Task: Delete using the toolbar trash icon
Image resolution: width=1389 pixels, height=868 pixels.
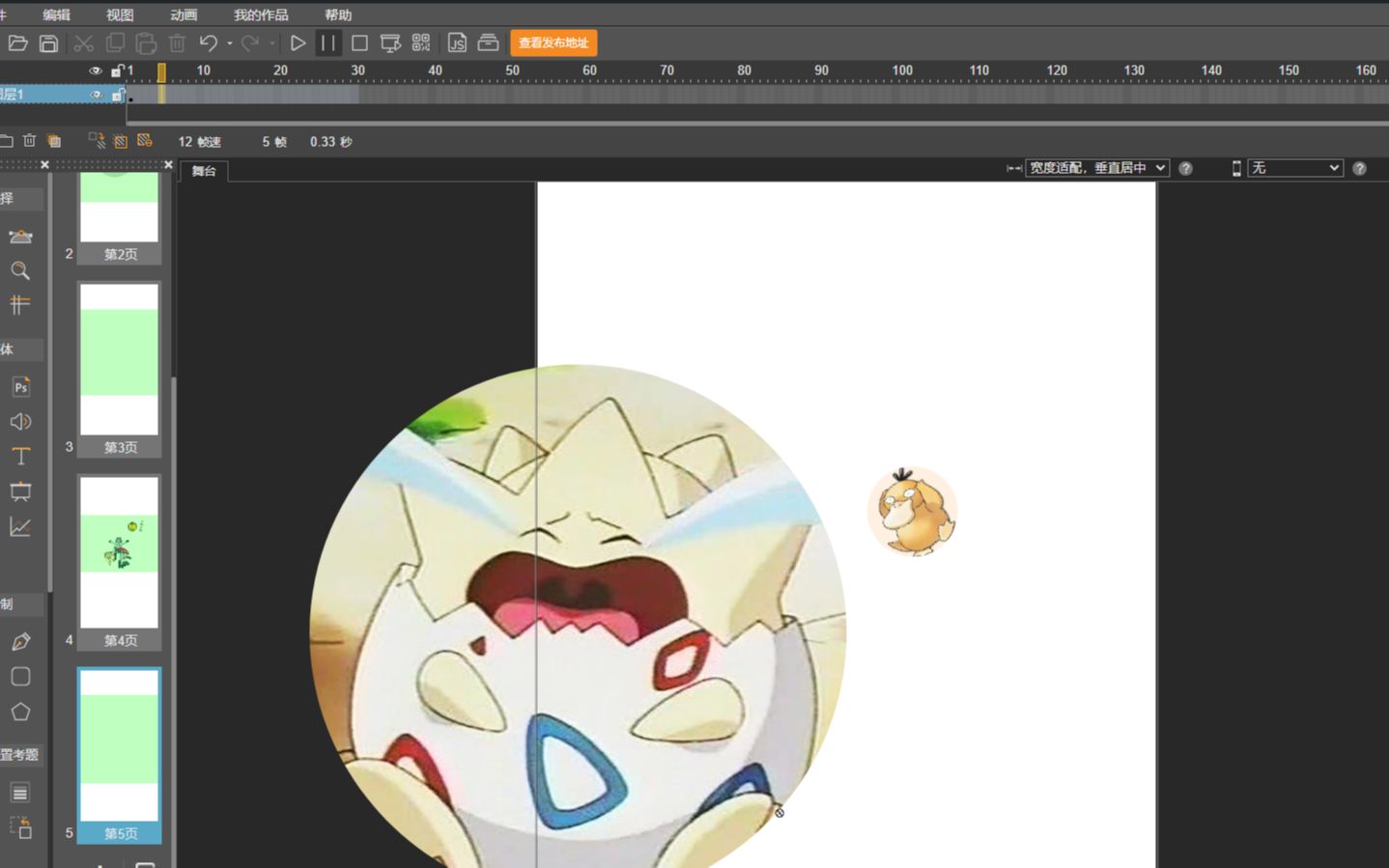Action: click(177, 42)
